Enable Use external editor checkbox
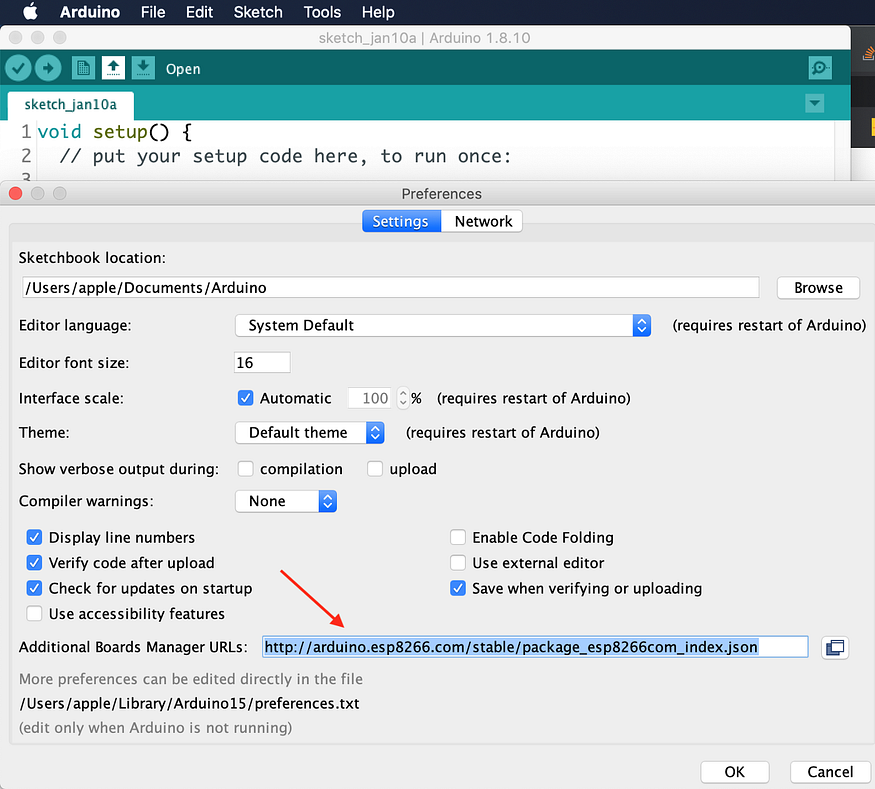This screenshot has width=875, height=789. click(x=458, y=562)
